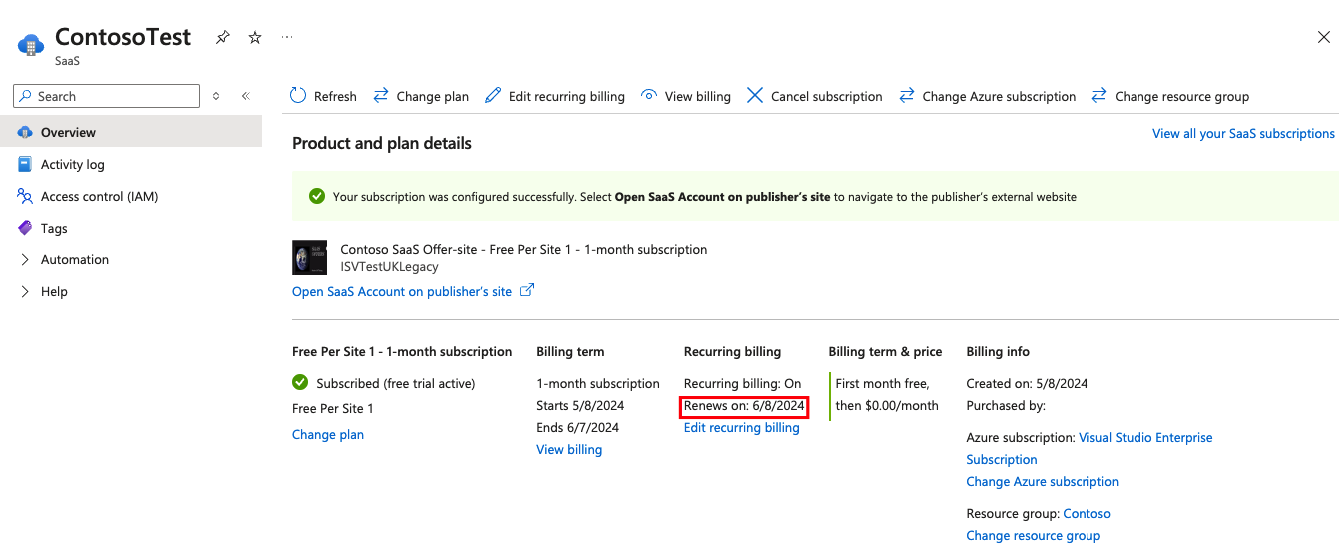Toggle the sidebar expand/collapse sort arrows
1339x545 pixels.
click(216, 96)
